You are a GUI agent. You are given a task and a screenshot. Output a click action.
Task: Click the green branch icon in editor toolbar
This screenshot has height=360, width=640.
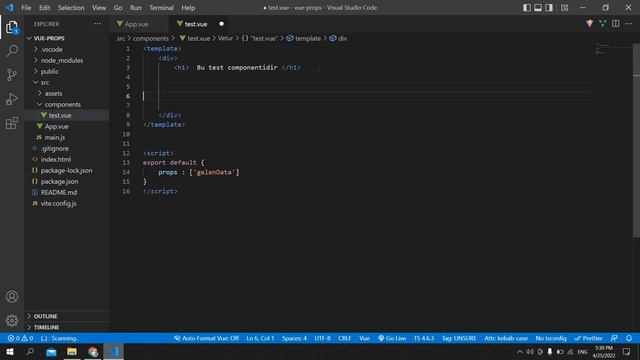[602, 24]
